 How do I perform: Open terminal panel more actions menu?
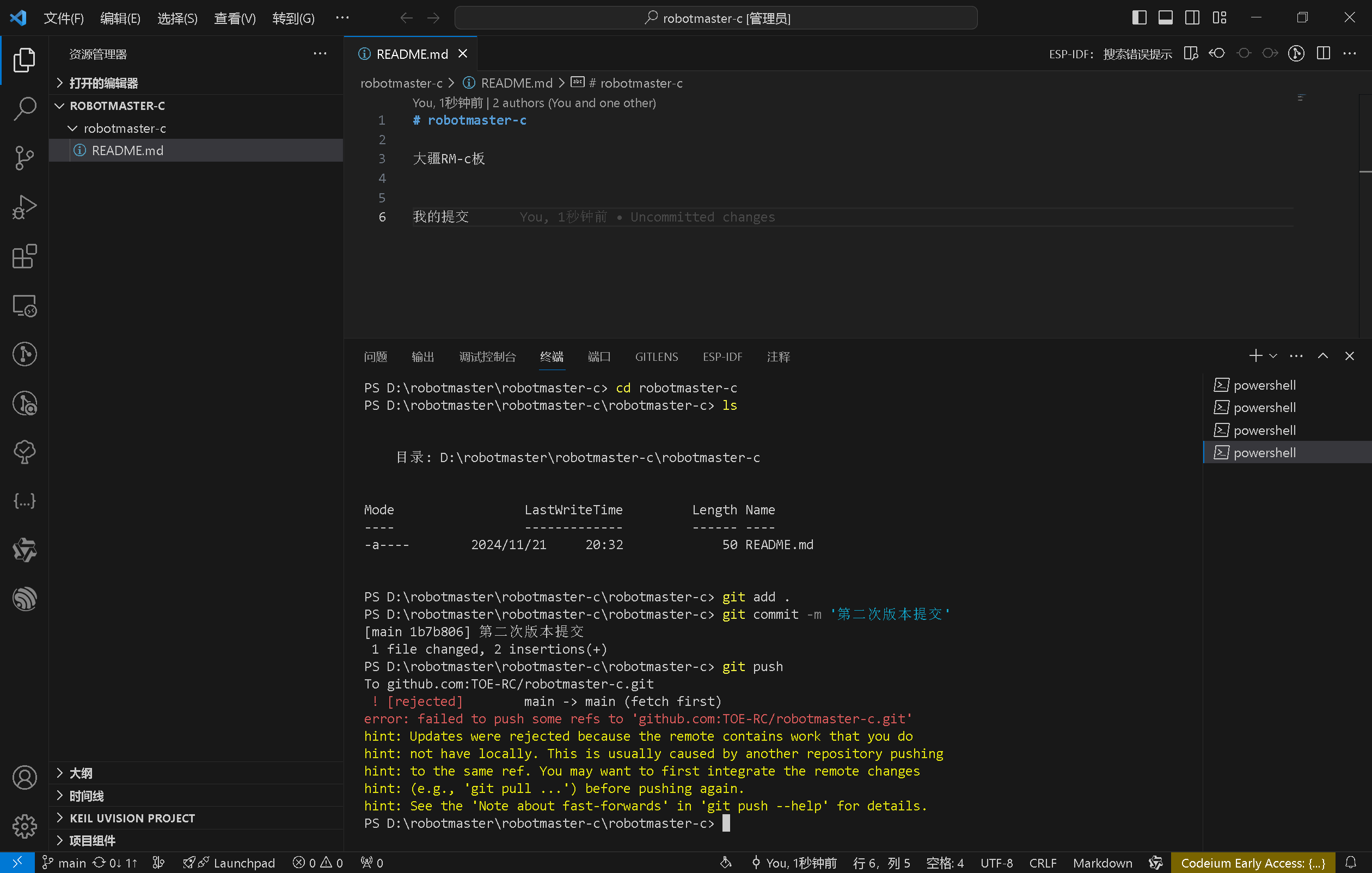(x=1296, y=356)
